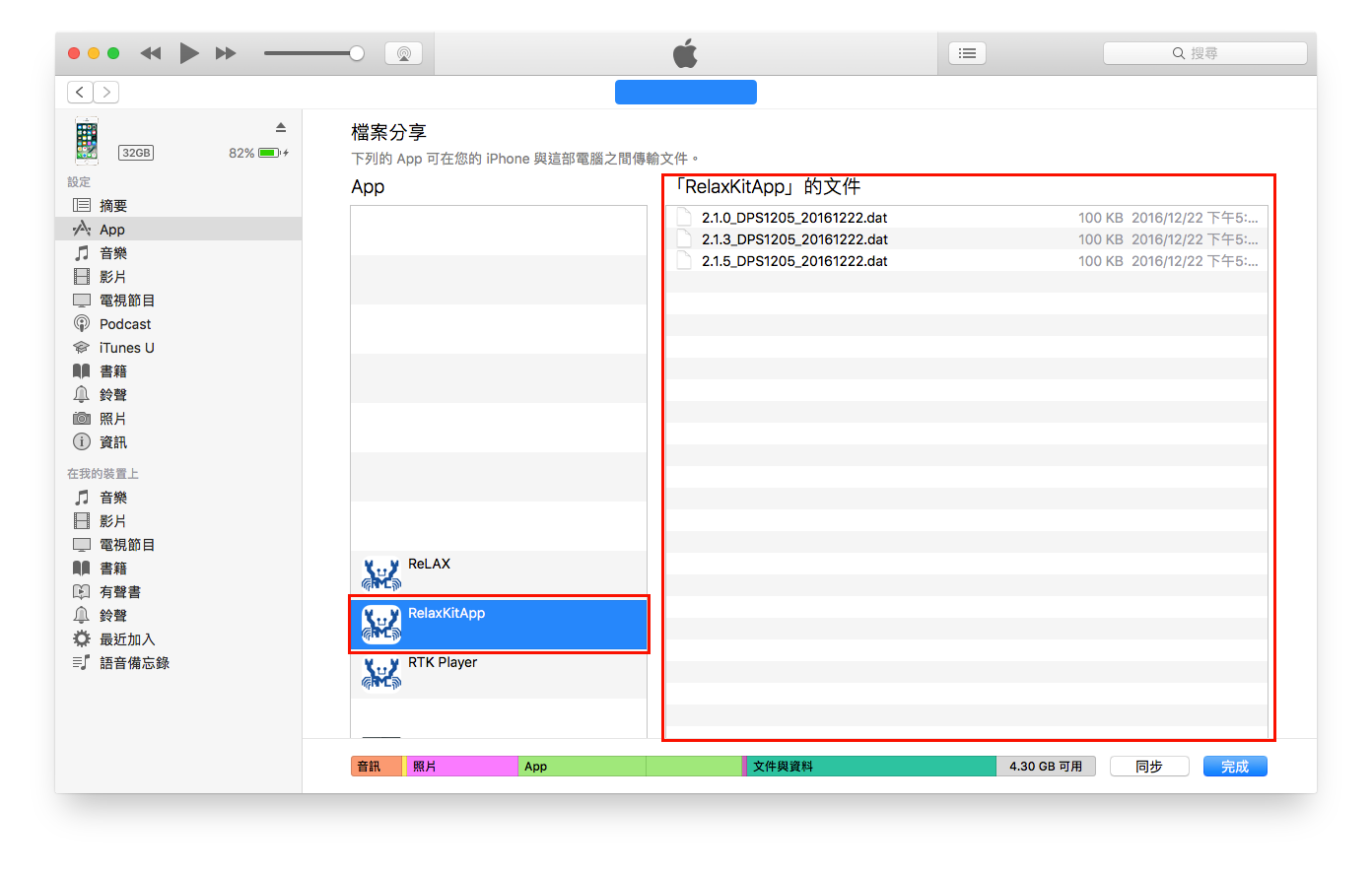Select 書籍 under 在我的裝置上

(x=178, y=568)
